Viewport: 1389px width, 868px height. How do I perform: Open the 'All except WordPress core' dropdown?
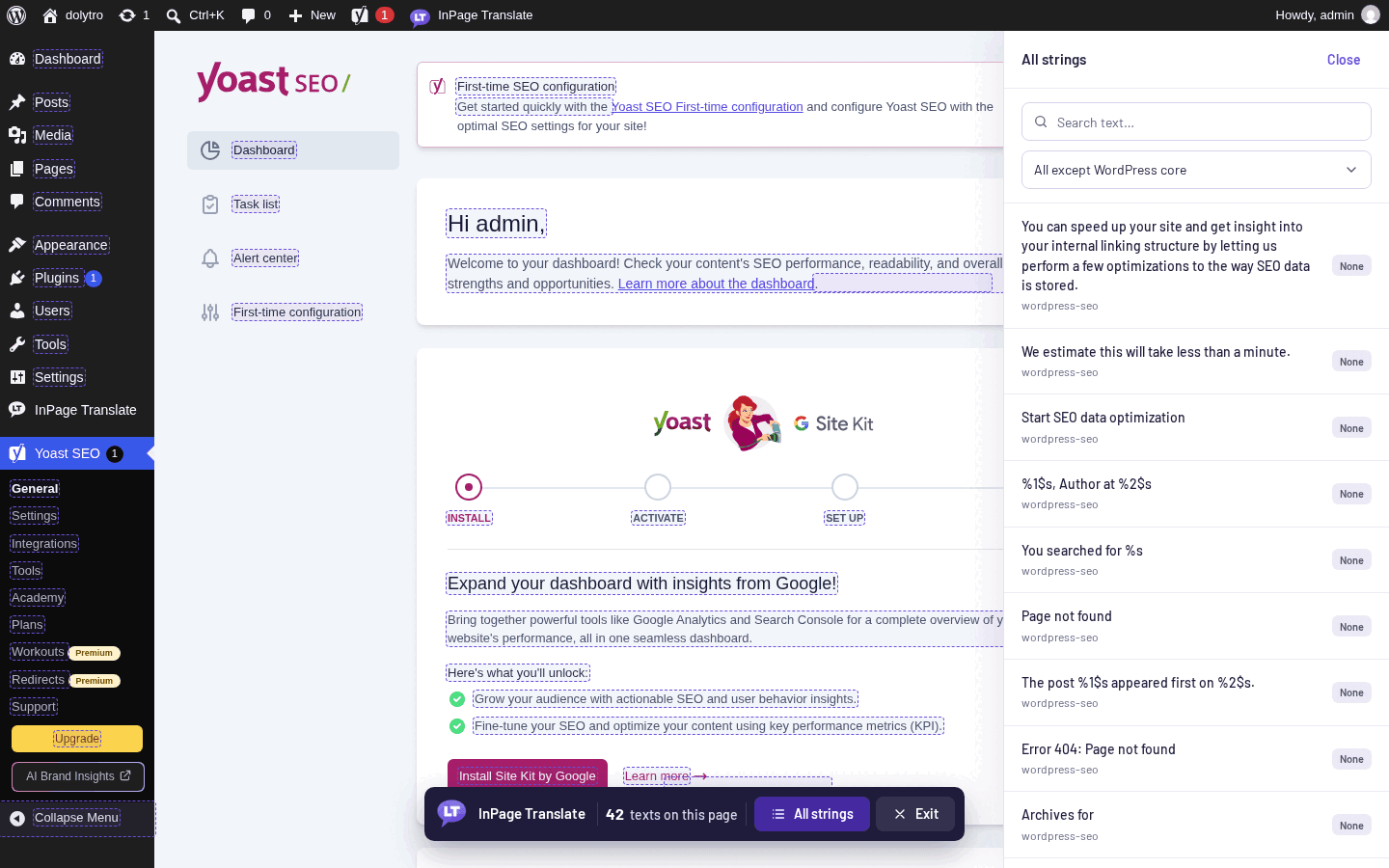click(x=1196, y=170)
